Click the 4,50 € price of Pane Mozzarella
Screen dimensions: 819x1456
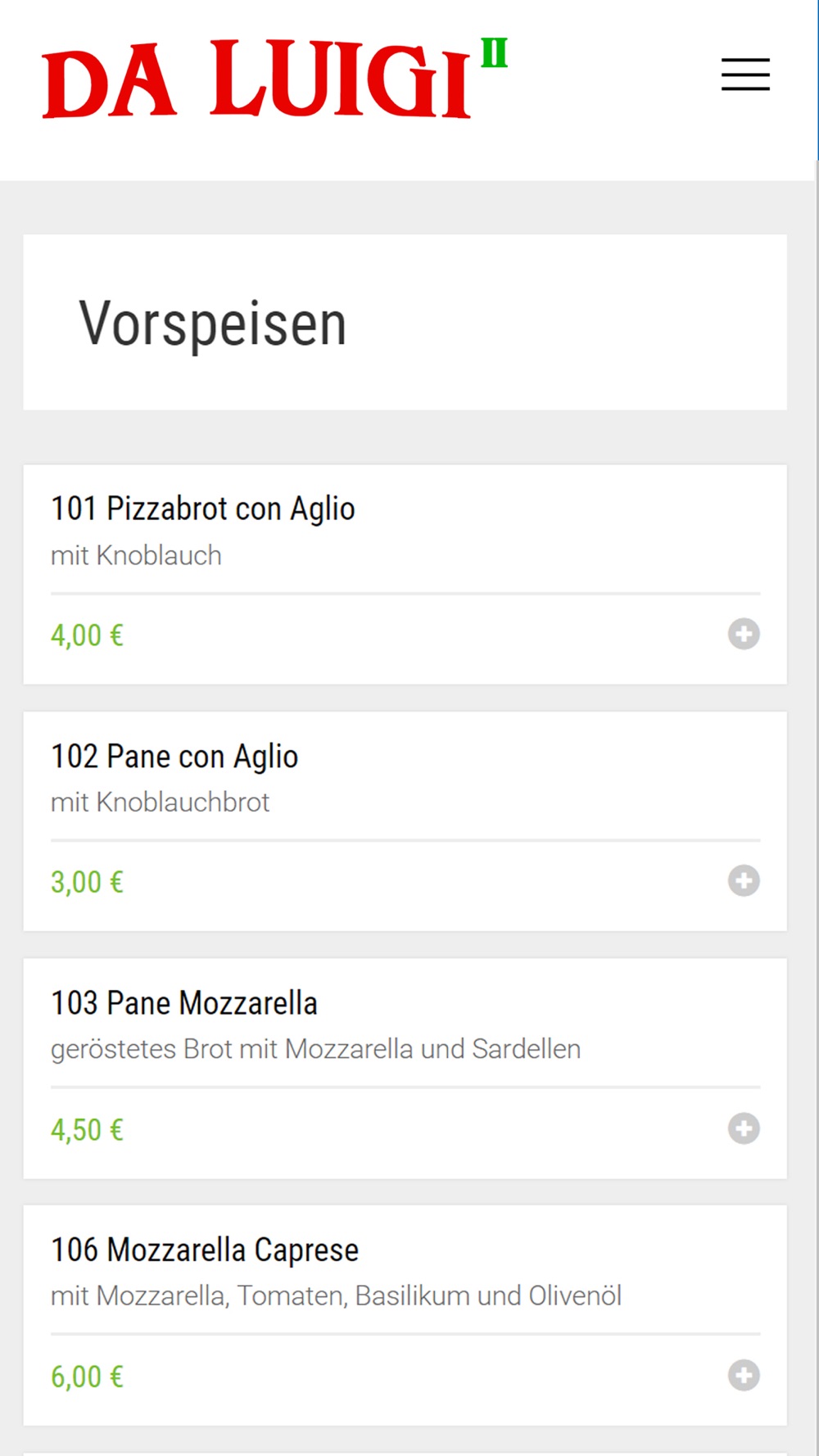point(87,1130)
